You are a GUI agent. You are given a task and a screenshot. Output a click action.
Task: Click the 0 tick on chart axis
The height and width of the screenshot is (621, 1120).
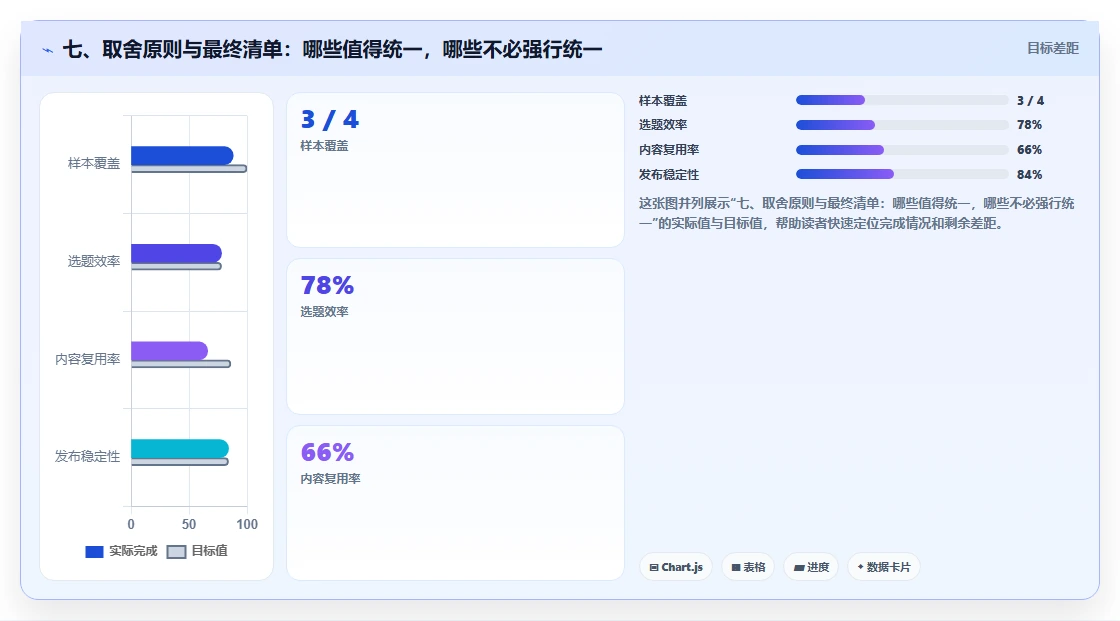[131, 524]
